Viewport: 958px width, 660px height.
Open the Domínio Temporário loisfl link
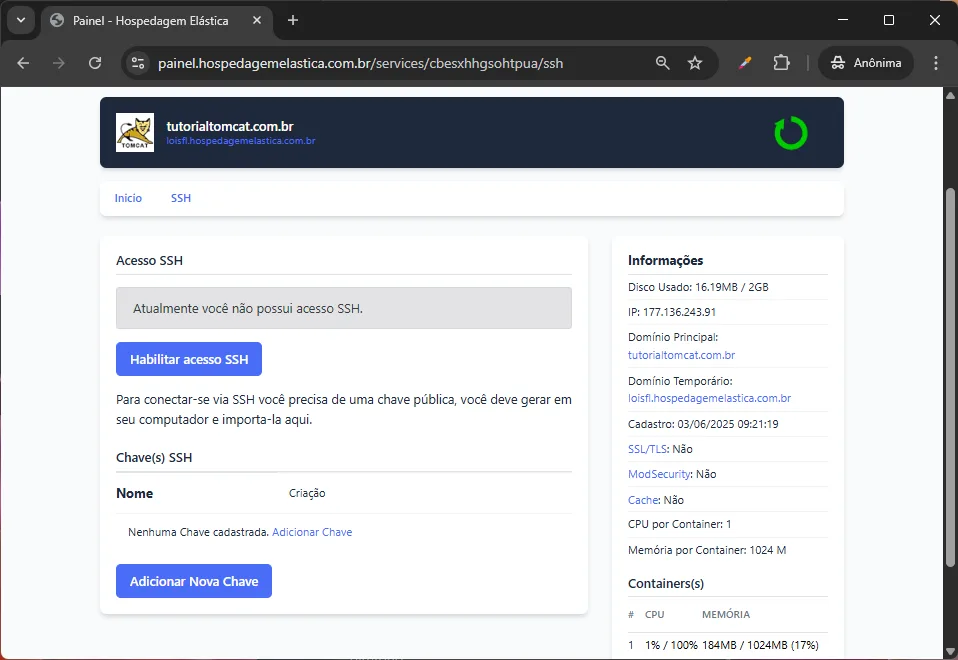click(x=709, y=398)
